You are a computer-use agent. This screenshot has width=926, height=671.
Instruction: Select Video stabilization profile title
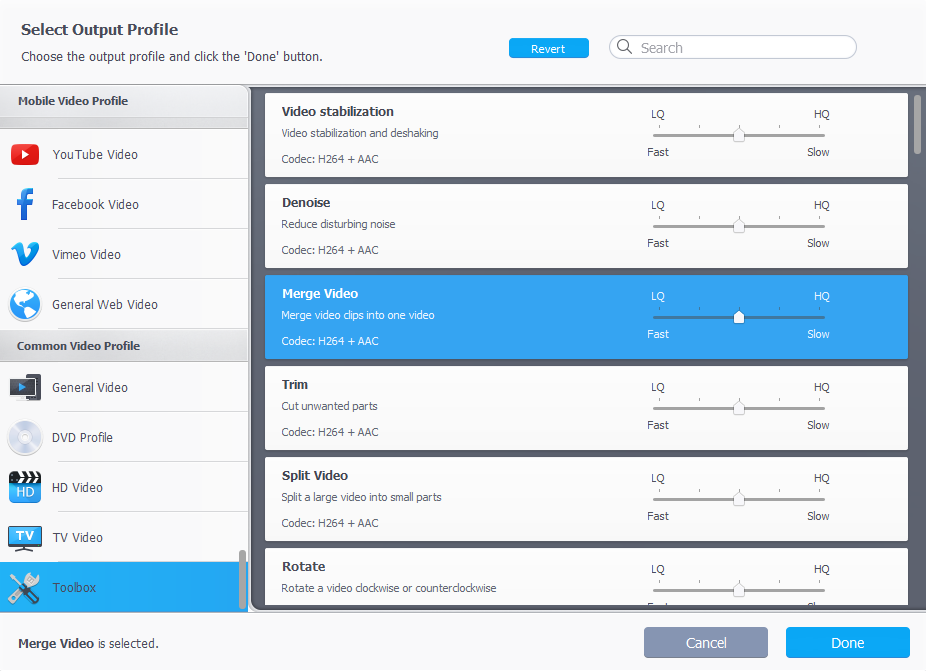[x=337, y=112]
